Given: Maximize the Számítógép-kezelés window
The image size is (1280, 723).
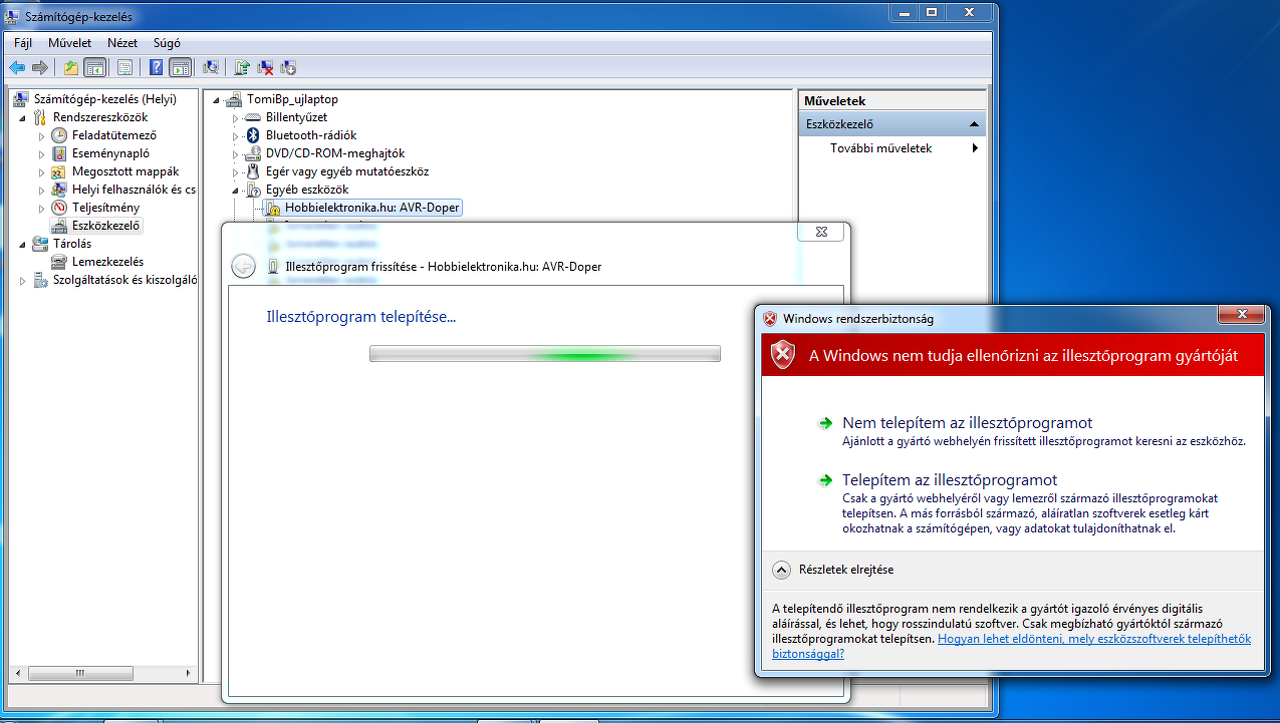Looking at the screenshot, I should 931,12.
